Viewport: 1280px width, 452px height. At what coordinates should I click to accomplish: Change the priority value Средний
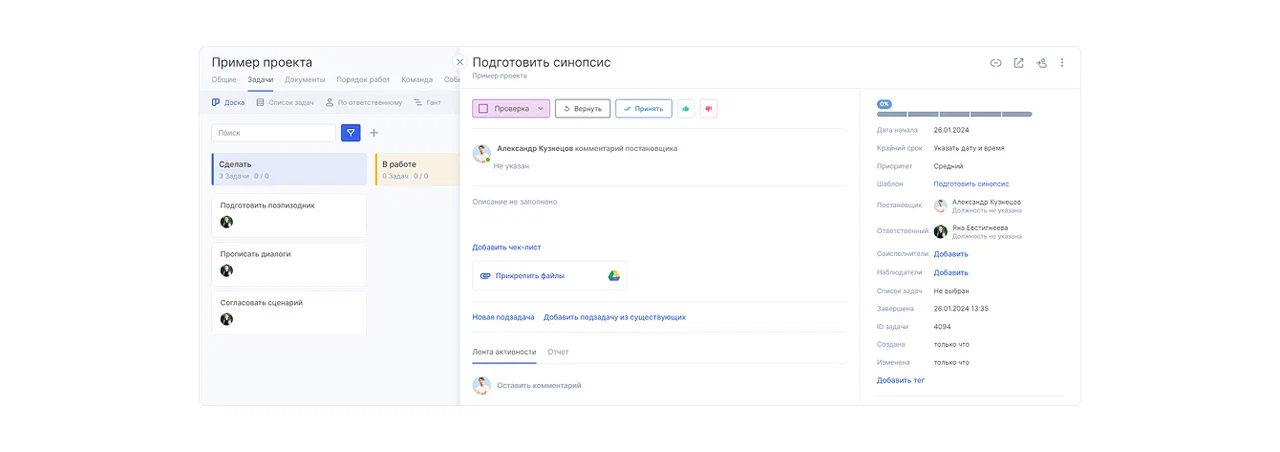[x=948, y=166]
